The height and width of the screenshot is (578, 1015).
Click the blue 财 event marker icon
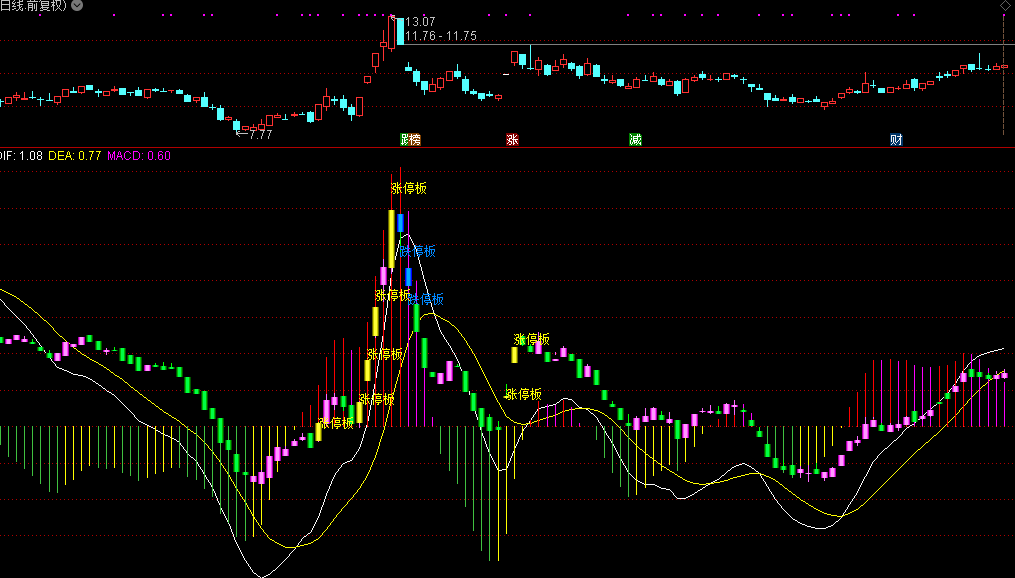(x=896, y=139)
